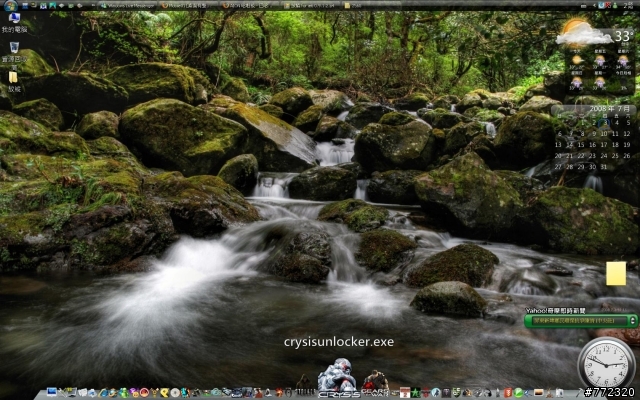
Task: Launch the green MSN Messenger figure in dock
Action: (124, 393)
